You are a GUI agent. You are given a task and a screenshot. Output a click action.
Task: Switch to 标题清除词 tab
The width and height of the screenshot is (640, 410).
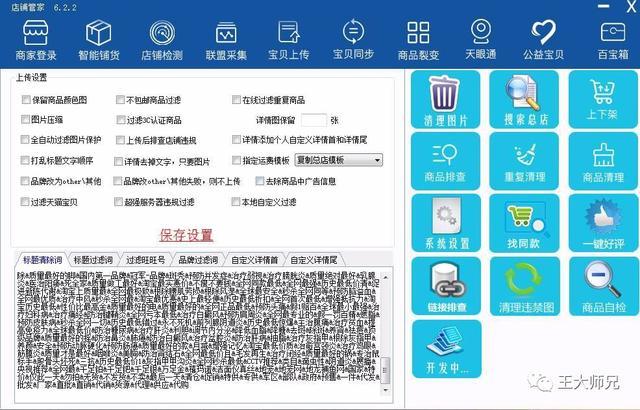pos(42,259)
